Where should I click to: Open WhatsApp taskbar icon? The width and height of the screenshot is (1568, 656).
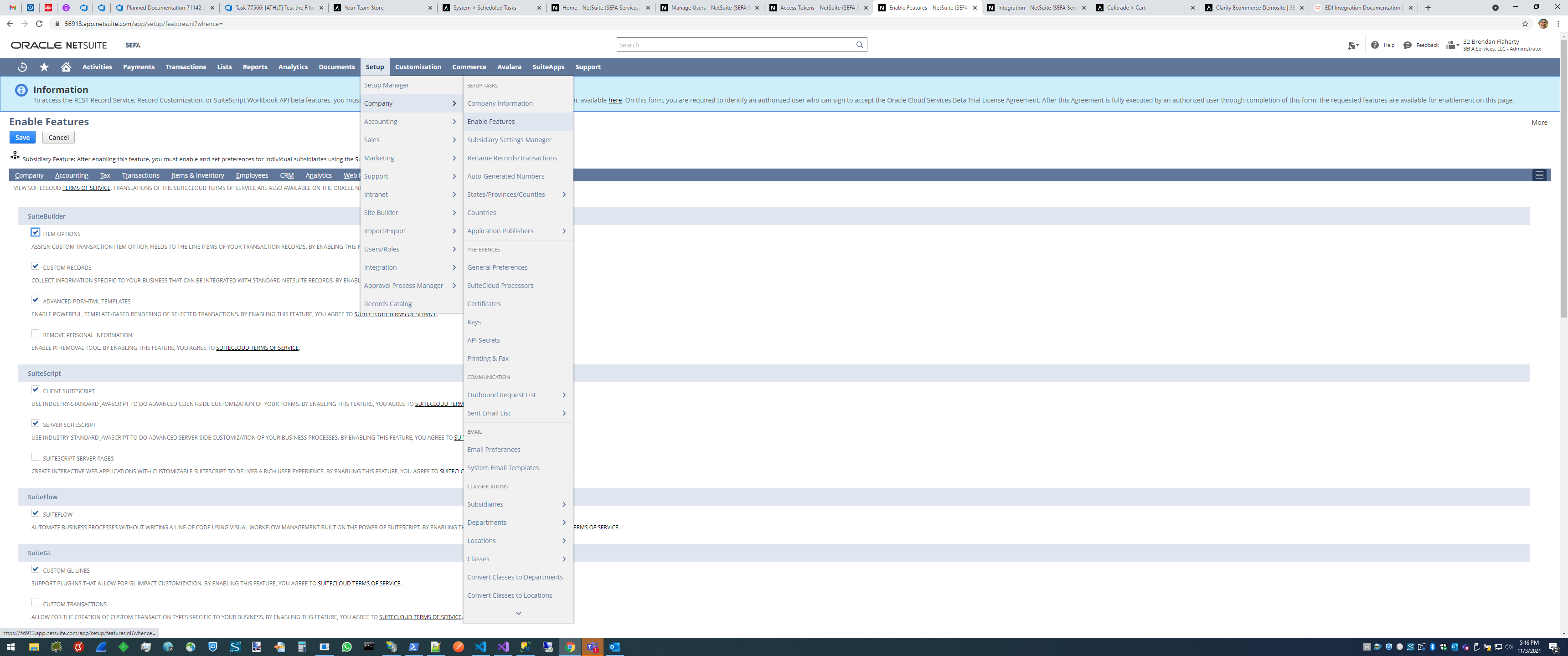point(347,647)
